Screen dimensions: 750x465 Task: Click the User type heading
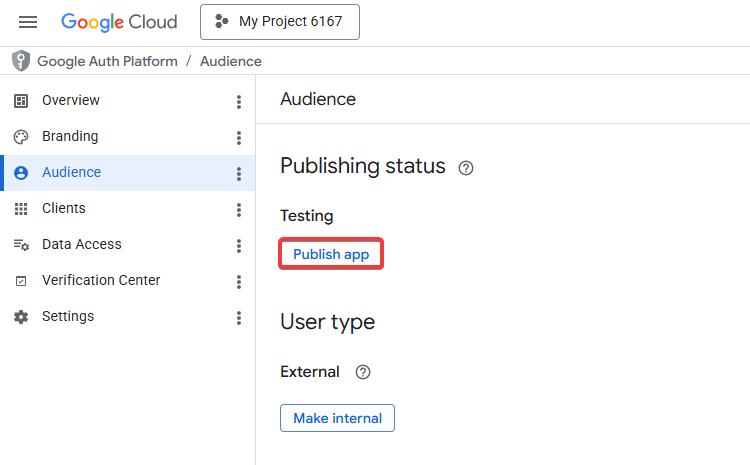pyautogui.click(x=328, y=322)
